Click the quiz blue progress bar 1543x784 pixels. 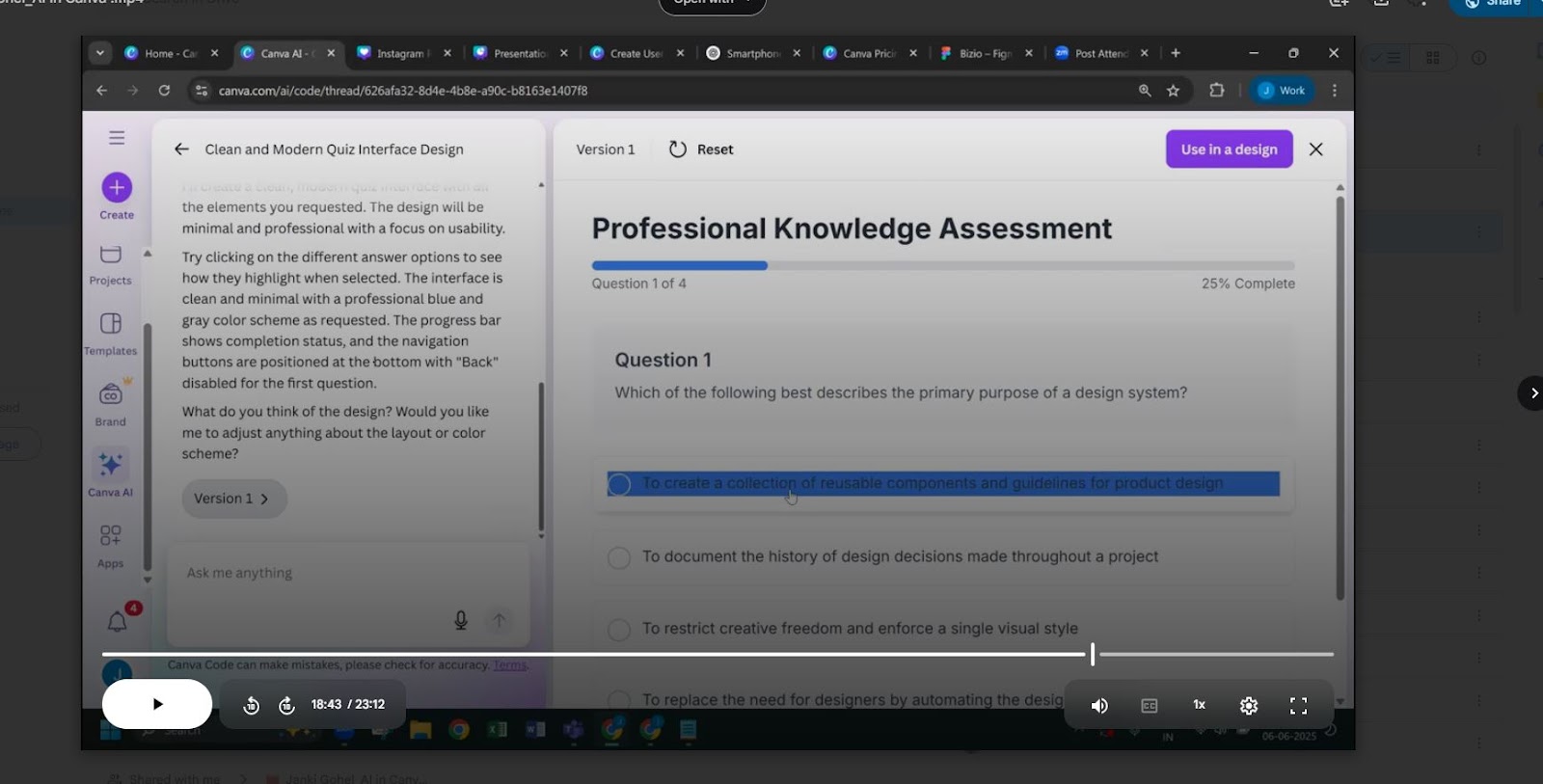[x=680, y=265]
